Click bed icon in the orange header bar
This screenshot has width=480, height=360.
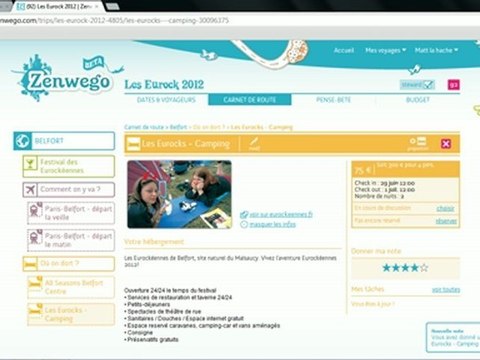tap(133, 144)
